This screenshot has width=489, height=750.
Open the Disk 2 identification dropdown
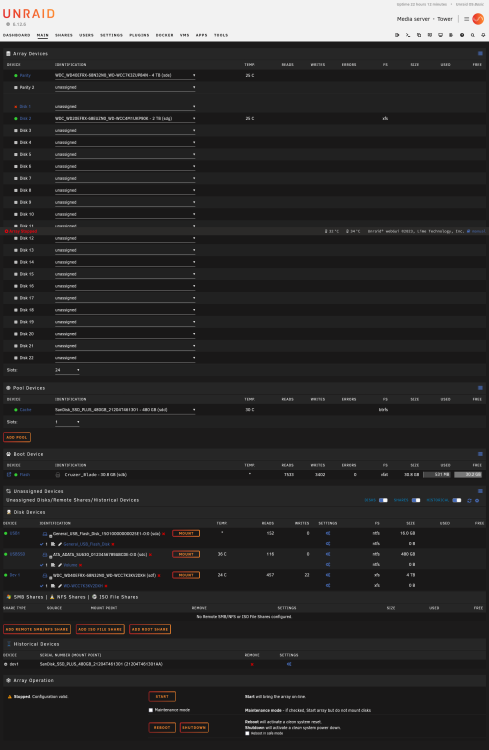pos(125,119)
